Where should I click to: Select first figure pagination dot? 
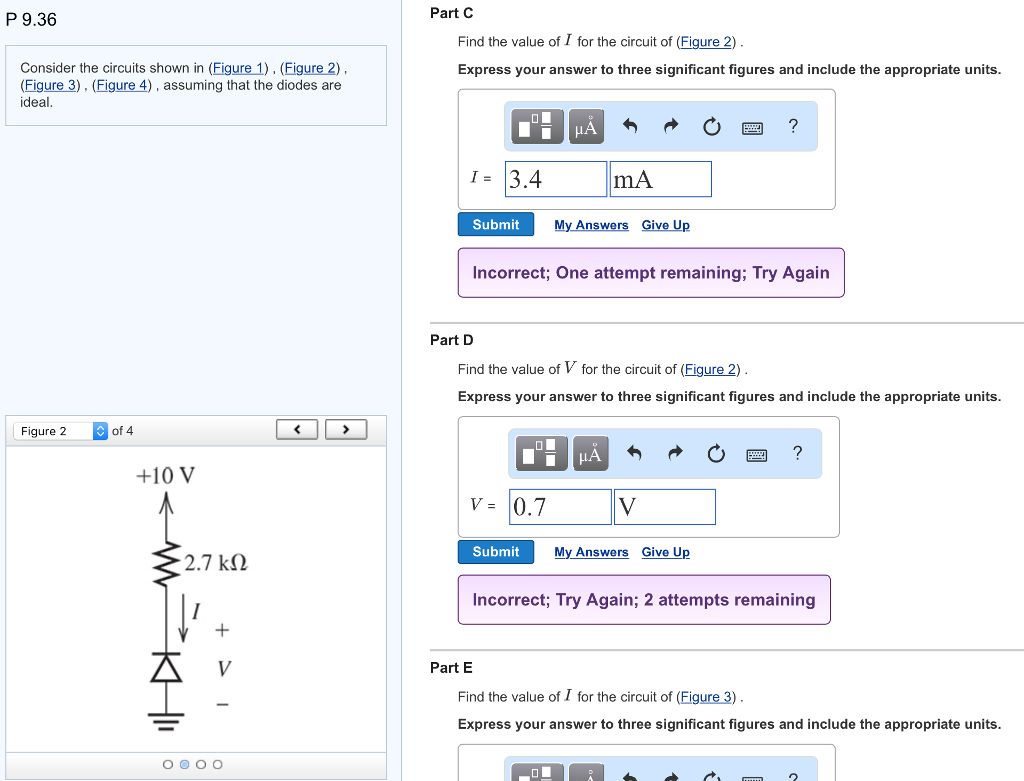[168, 764]
